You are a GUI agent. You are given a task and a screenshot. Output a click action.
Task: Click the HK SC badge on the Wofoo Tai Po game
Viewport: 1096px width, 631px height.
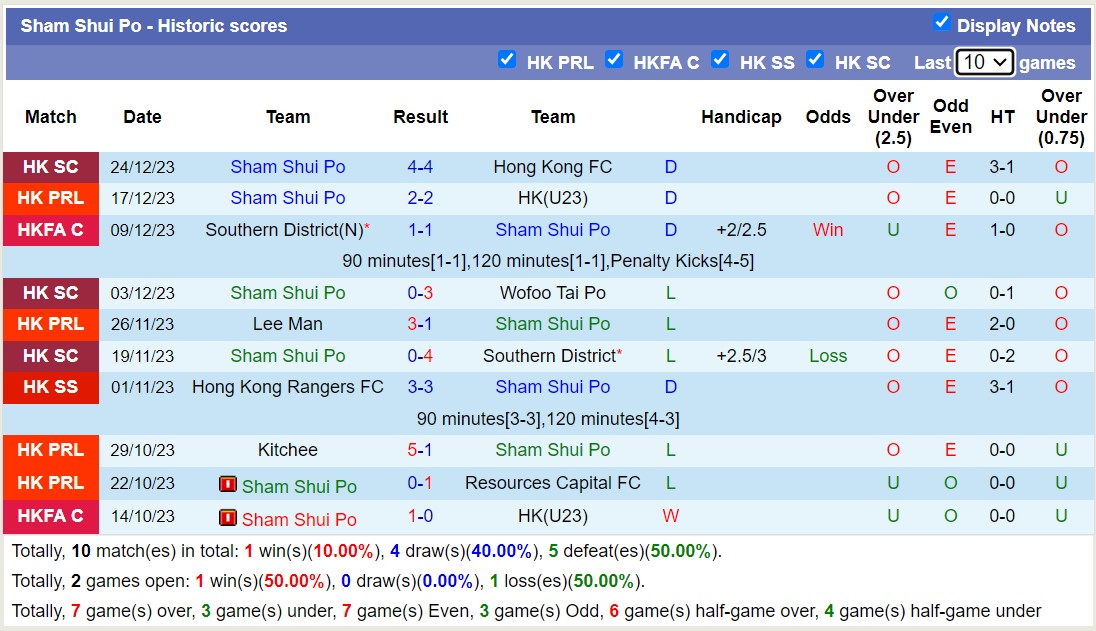[50, 293]
